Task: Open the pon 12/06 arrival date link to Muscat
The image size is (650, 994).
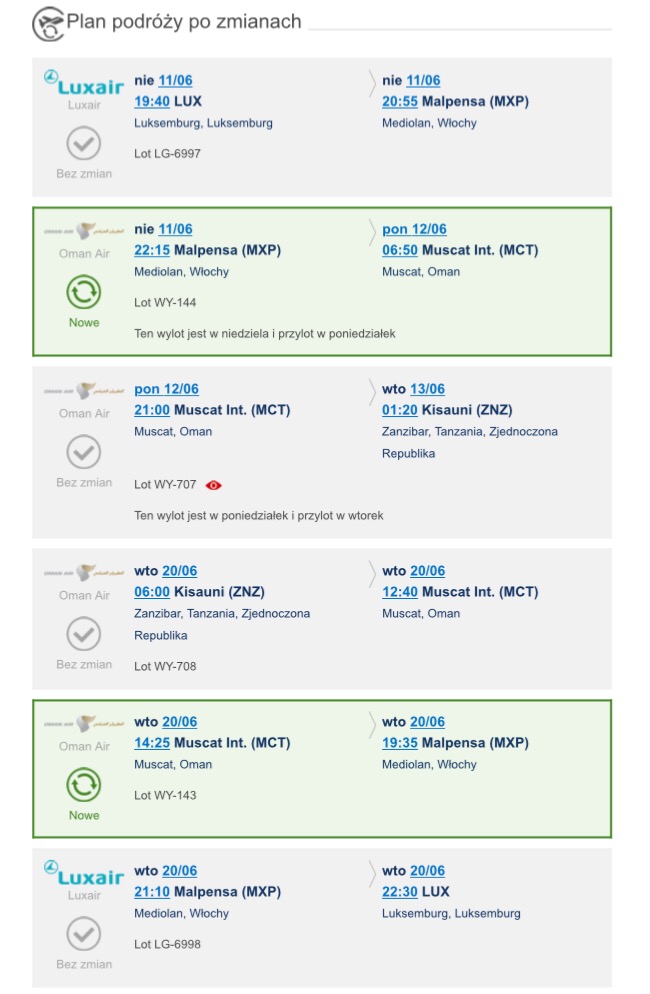Action: (x=414, y=229)
